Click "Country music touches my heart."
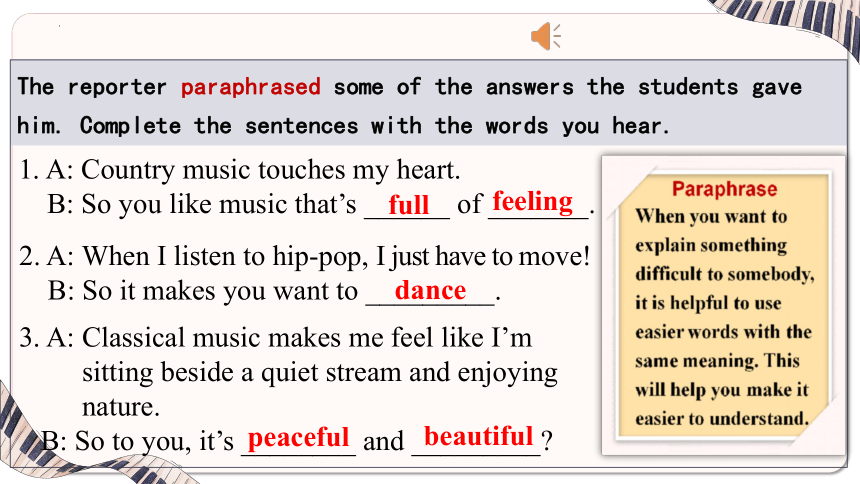Viewport: 860px width, 484px height. pyautogui.click(x=270, y=170)
